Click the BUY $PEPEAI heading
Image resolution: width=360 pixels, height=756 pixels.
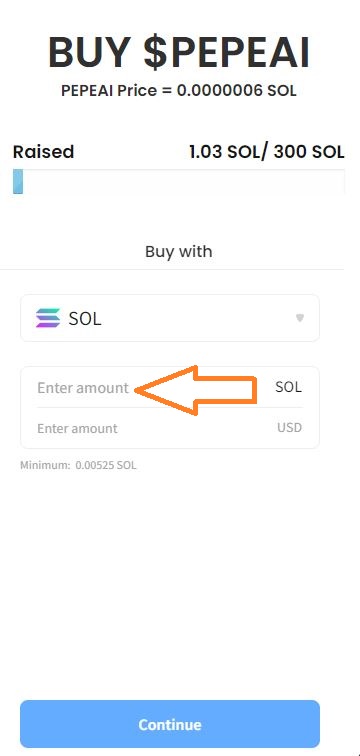[179, 53]
